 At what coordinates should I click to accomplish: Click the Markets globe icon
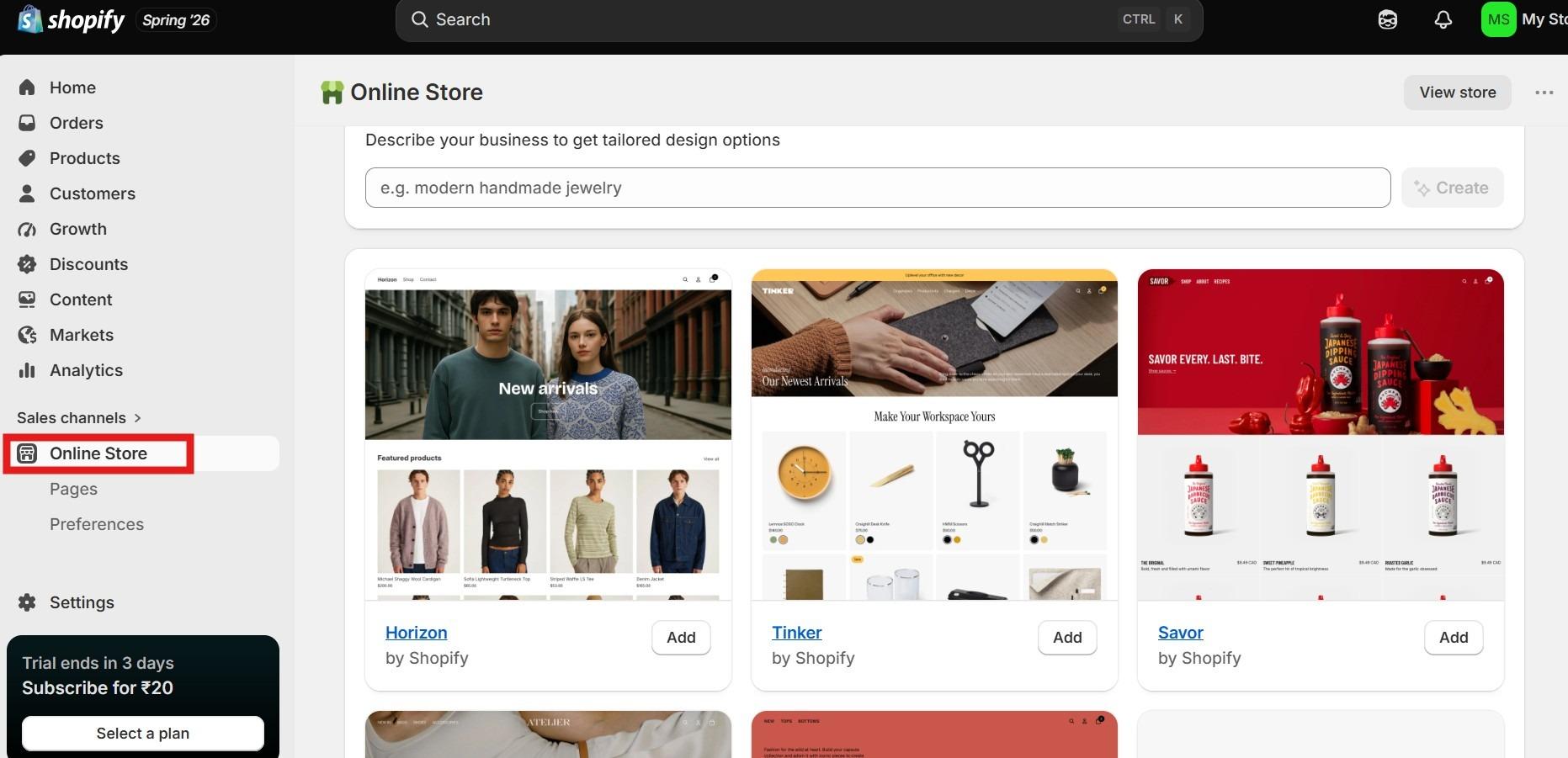pyautogui.click(x=27, y=335)
